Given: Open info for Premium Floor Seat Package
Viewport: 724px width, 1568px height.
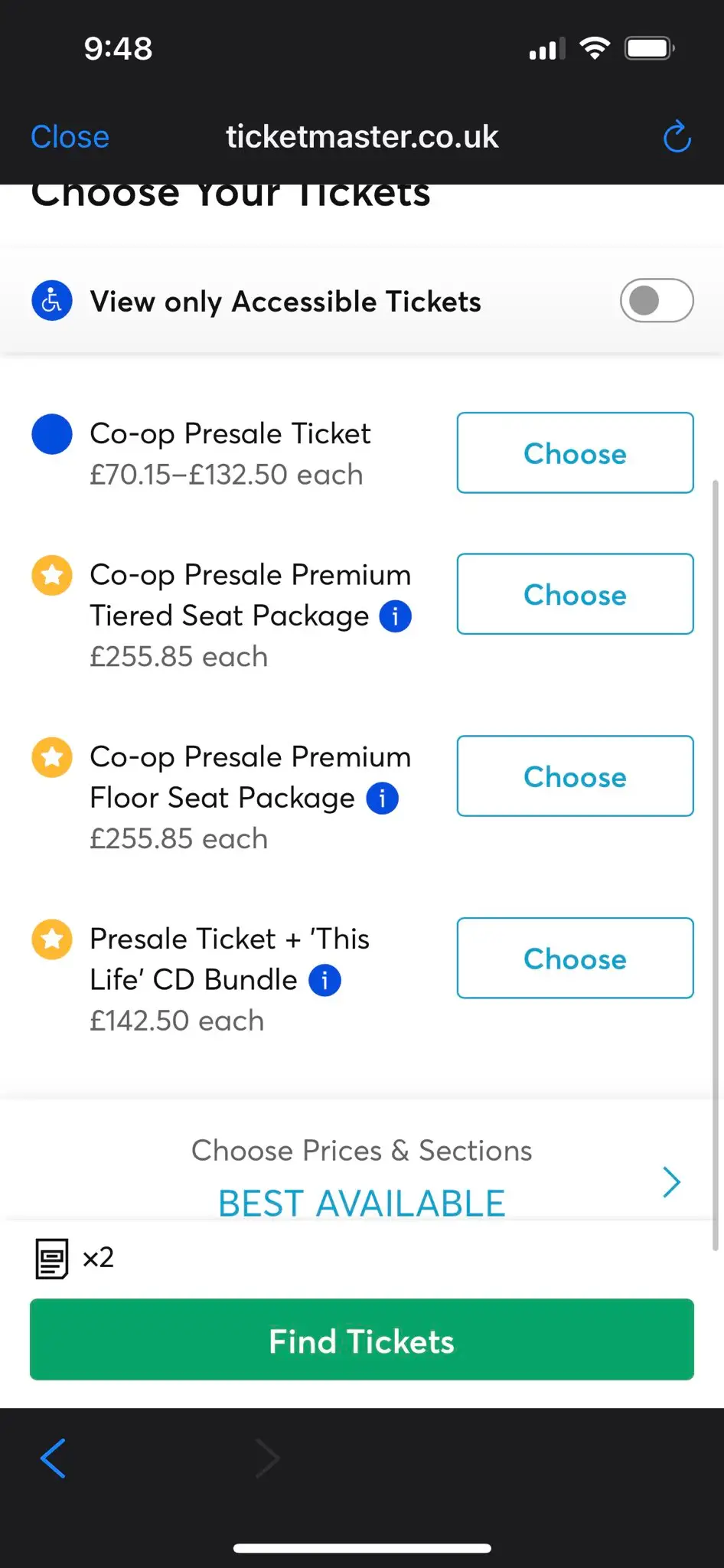Looking at the screenshot, I should (x=382, y=799).
